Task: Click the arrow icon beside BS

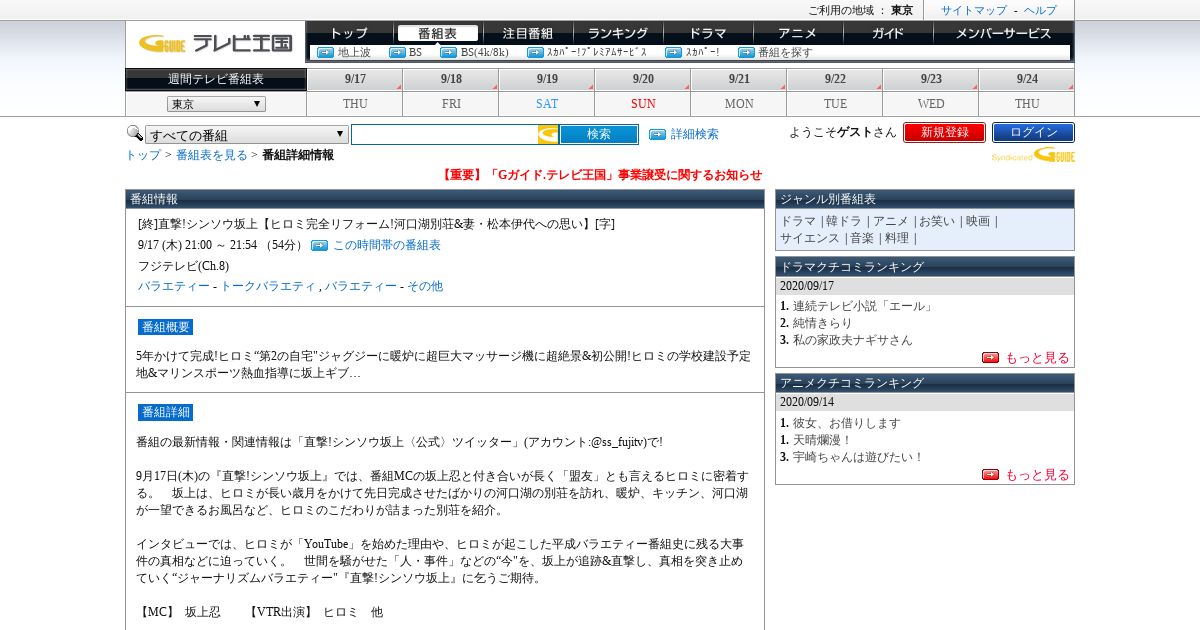Action: pyautogui.click(x=397, y=52)
